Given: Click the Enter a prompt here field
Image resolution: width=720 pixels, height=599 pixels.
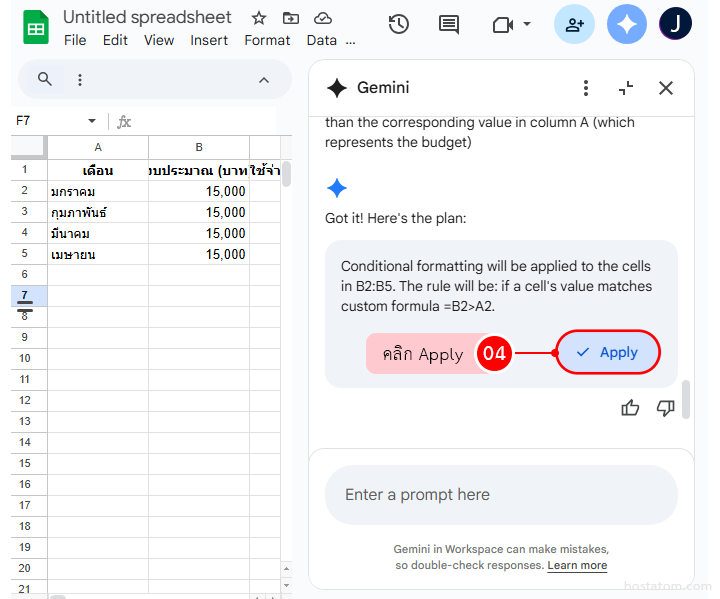Looking at the screenshot, I should 500,494.
